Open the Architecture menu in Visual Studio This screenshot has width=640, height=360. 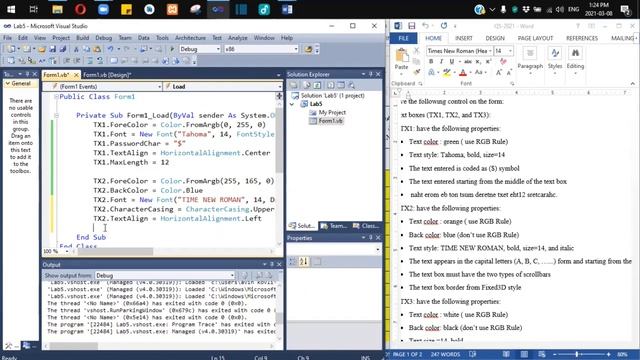coord(191,38)
